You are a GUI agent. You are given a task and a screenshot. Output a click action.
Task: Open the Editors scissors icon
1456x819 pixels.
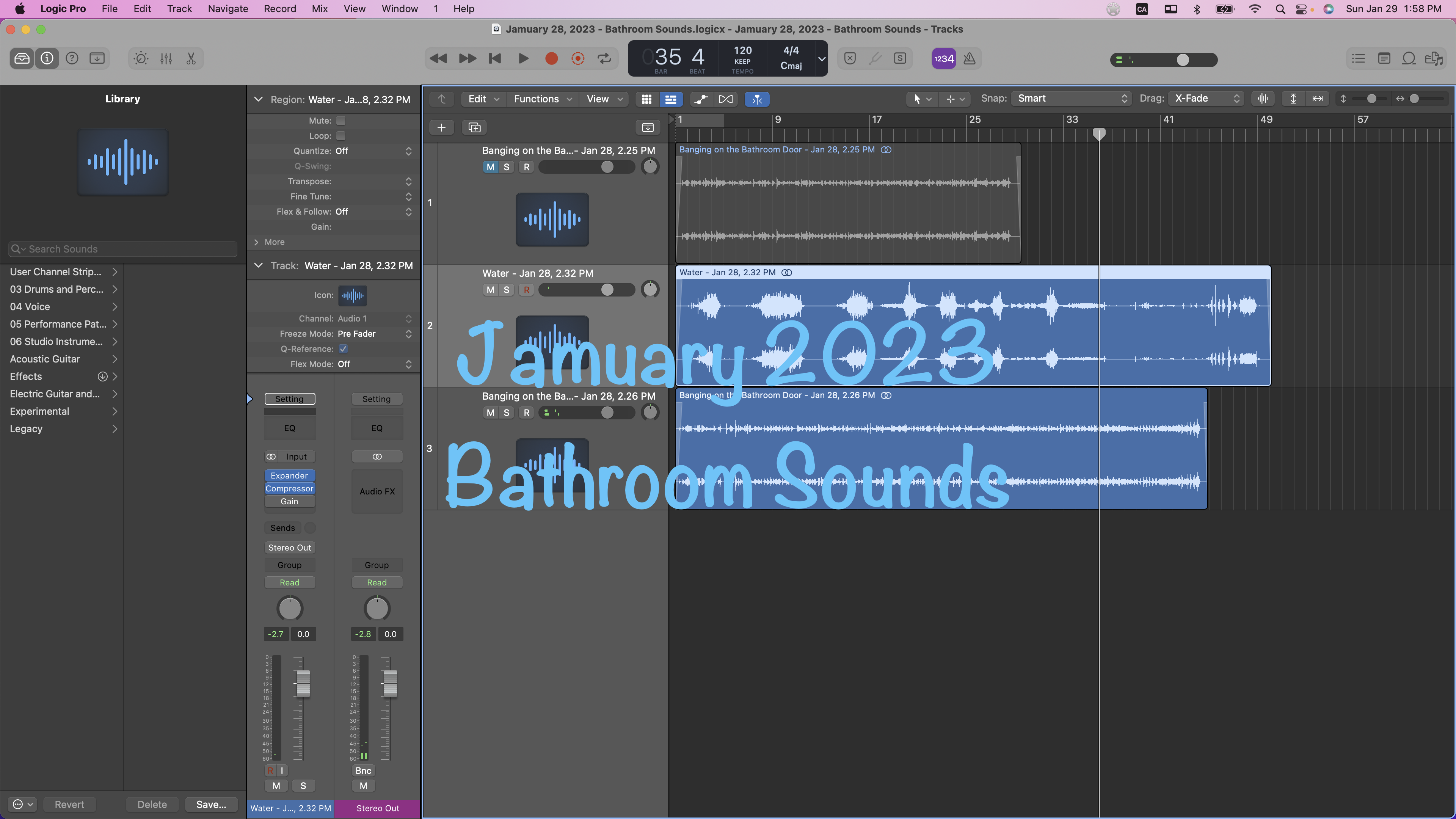191,58
